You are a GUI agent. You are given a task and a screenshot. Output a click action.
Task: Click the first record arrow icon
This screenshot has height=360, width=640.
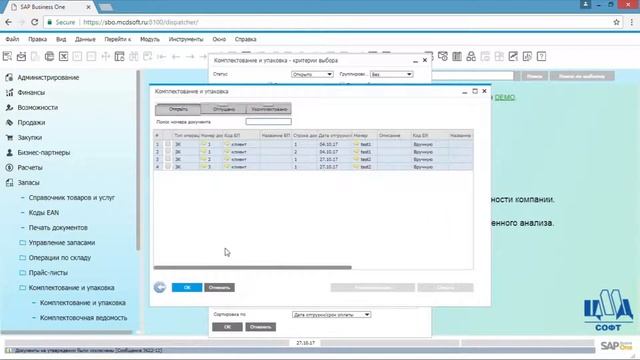click(x=162, y=56)
